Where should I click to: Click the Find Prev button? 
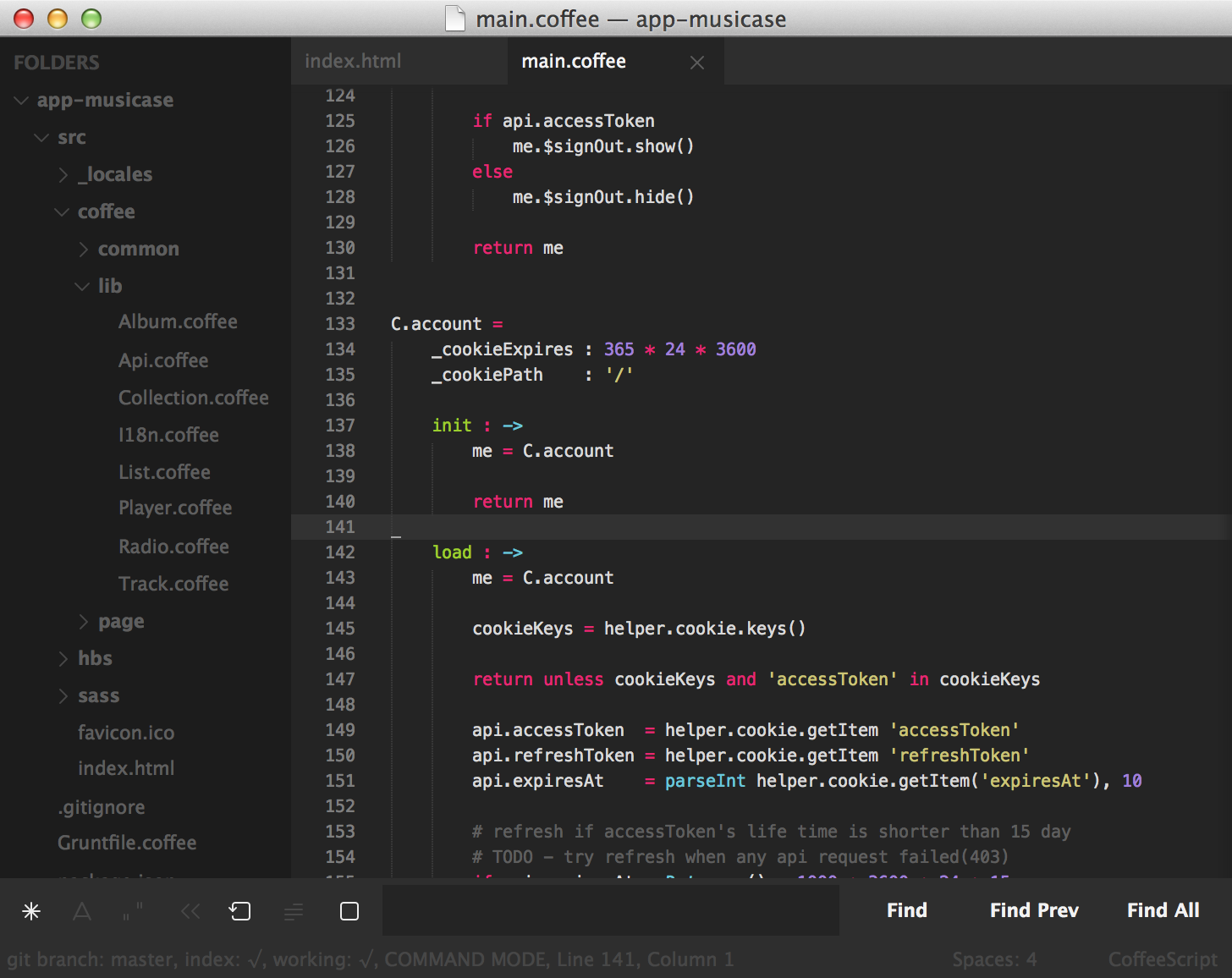[x=1034, y=910]
